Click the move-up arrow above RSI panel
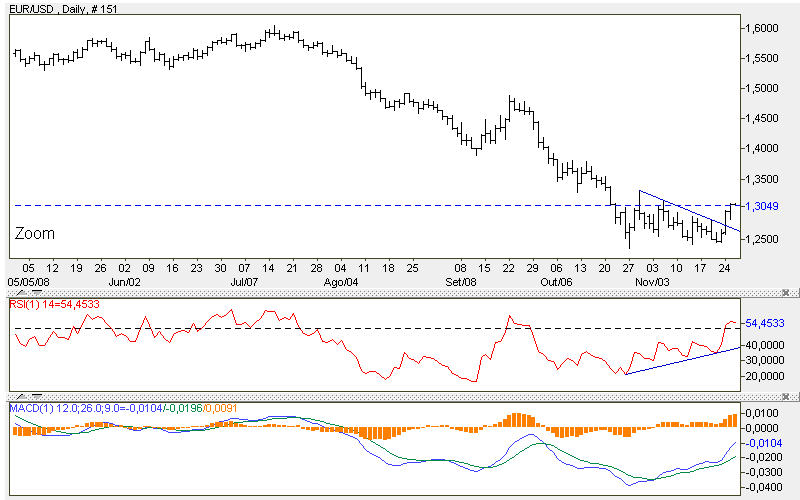 (x=22, y=293)
